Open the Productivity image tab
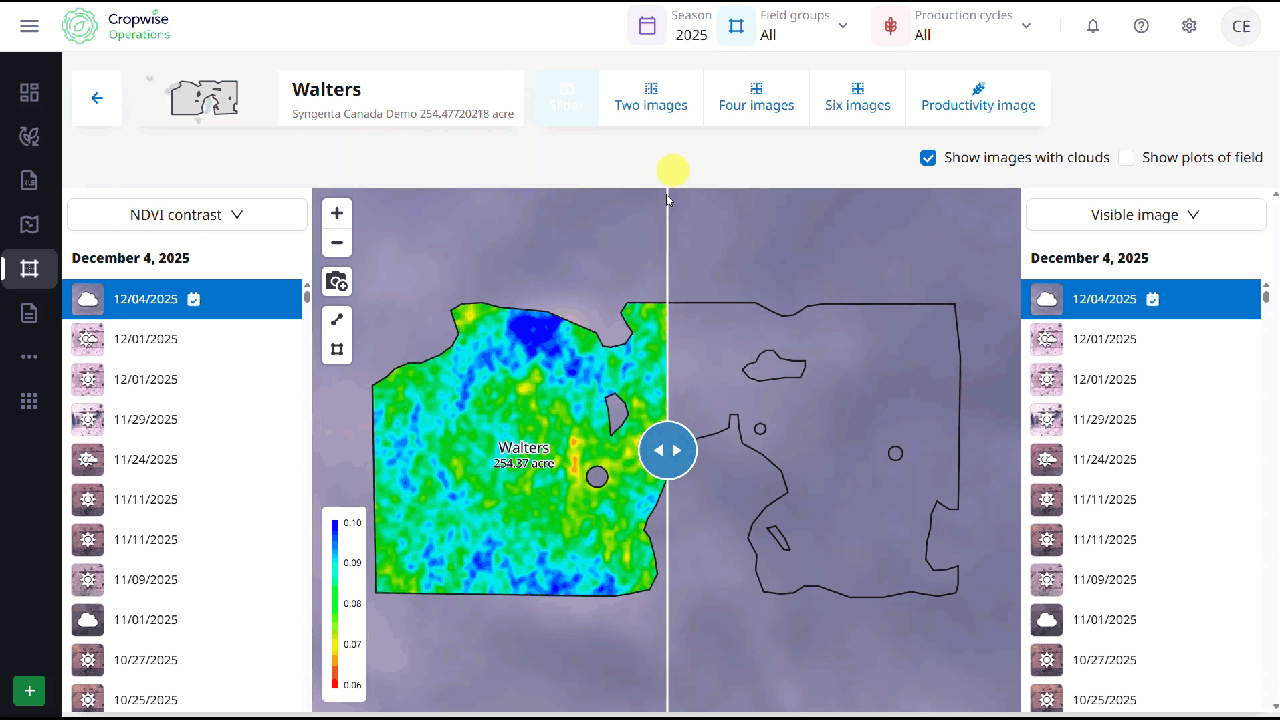 pos(978,98)
